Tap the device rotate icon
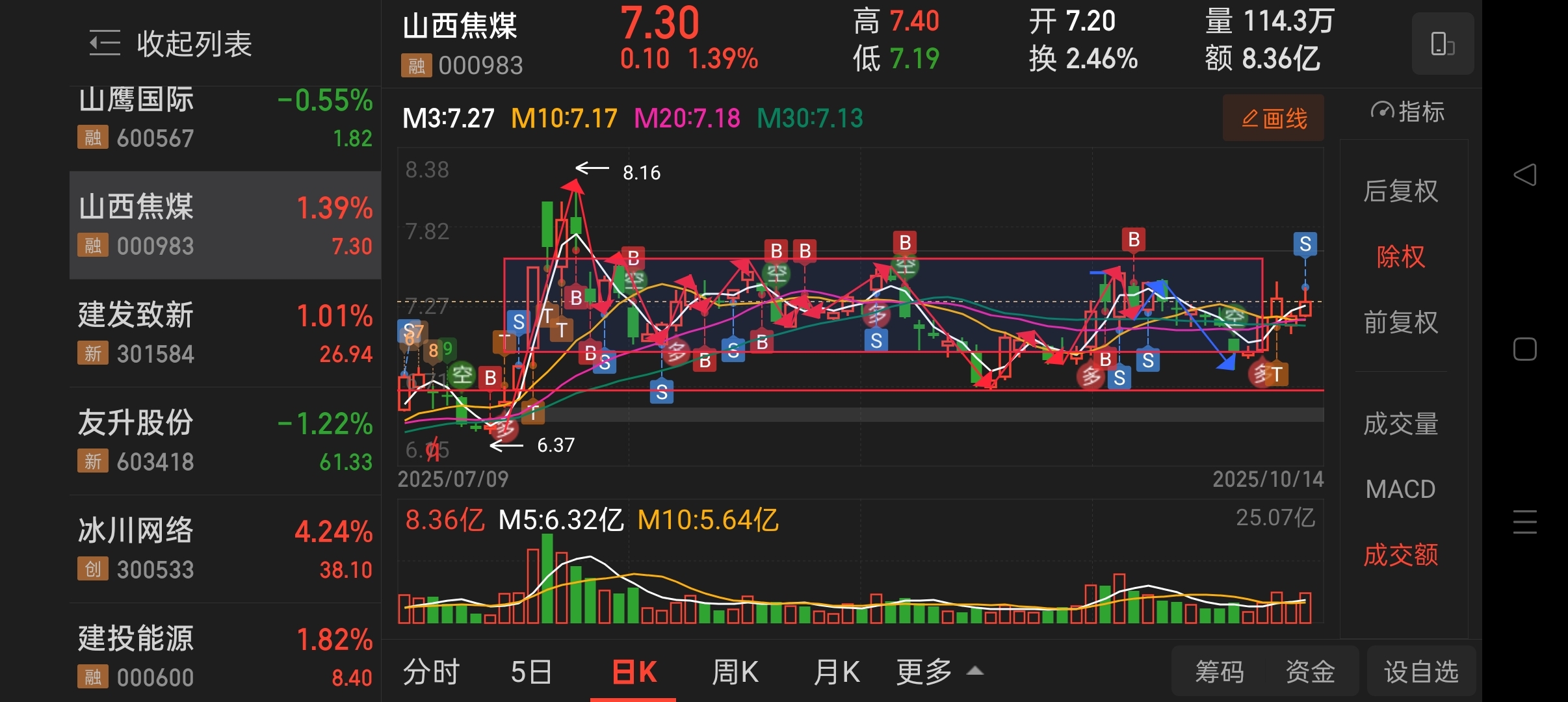The height and width of the screenshot is (702, 1568). pos(1443,44)
